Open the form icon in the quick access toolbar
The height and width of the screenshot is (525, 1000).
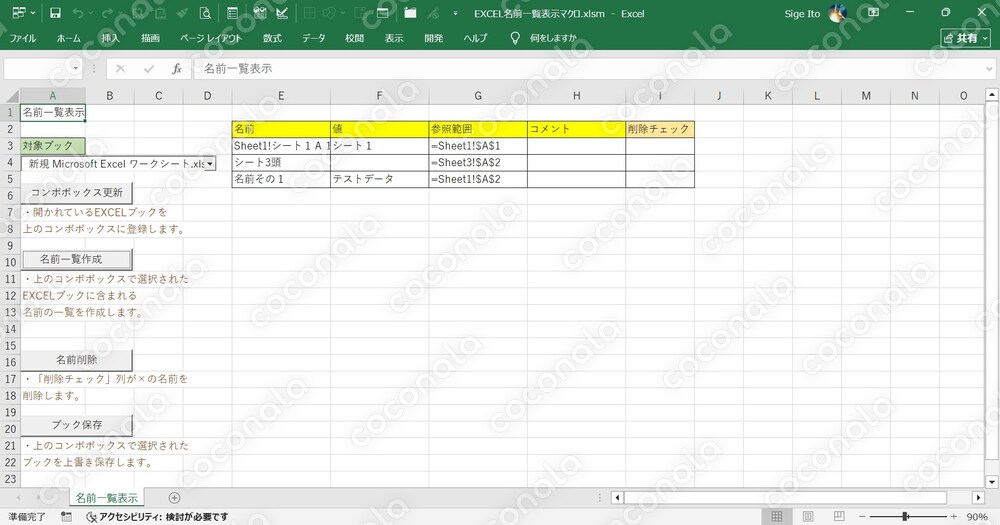pyautogui.click(x=233, y=13)
